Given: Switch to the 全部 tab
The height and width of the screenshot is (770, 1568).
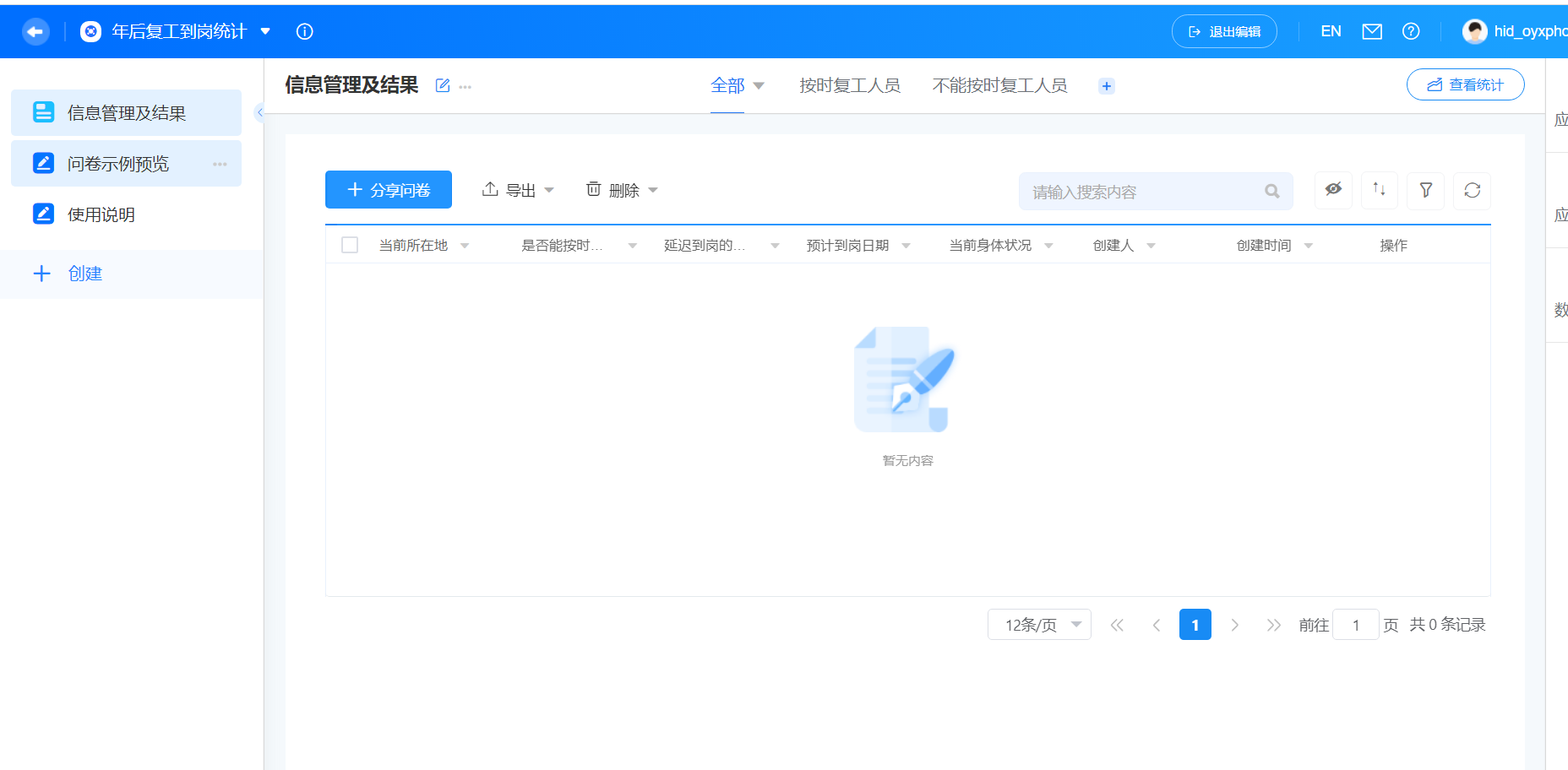Looking at the screenshot, I should [x=727, y=85].
